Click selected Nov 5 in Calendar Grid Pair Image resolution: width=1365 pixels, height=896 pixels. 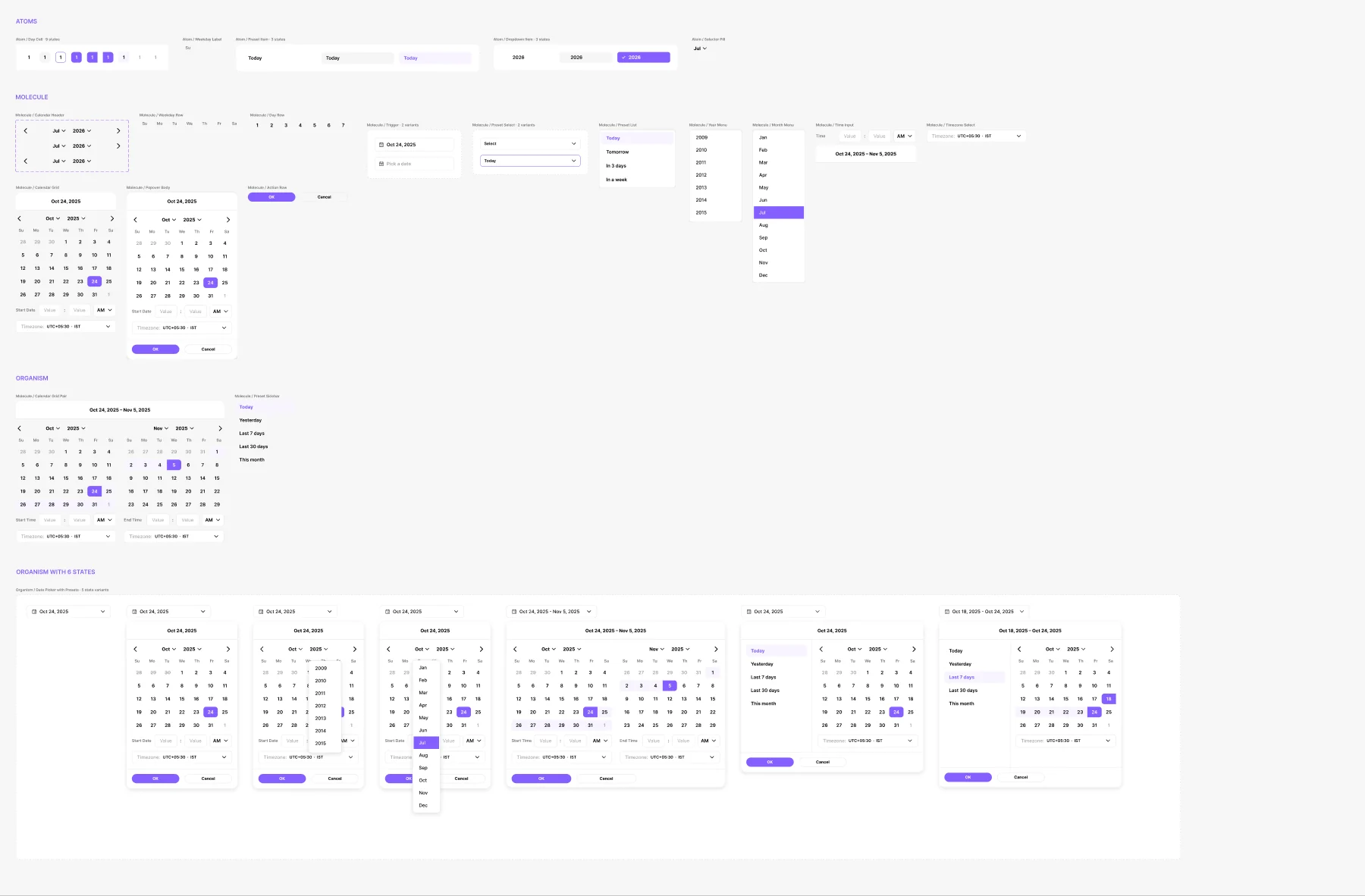coord(174,465)
